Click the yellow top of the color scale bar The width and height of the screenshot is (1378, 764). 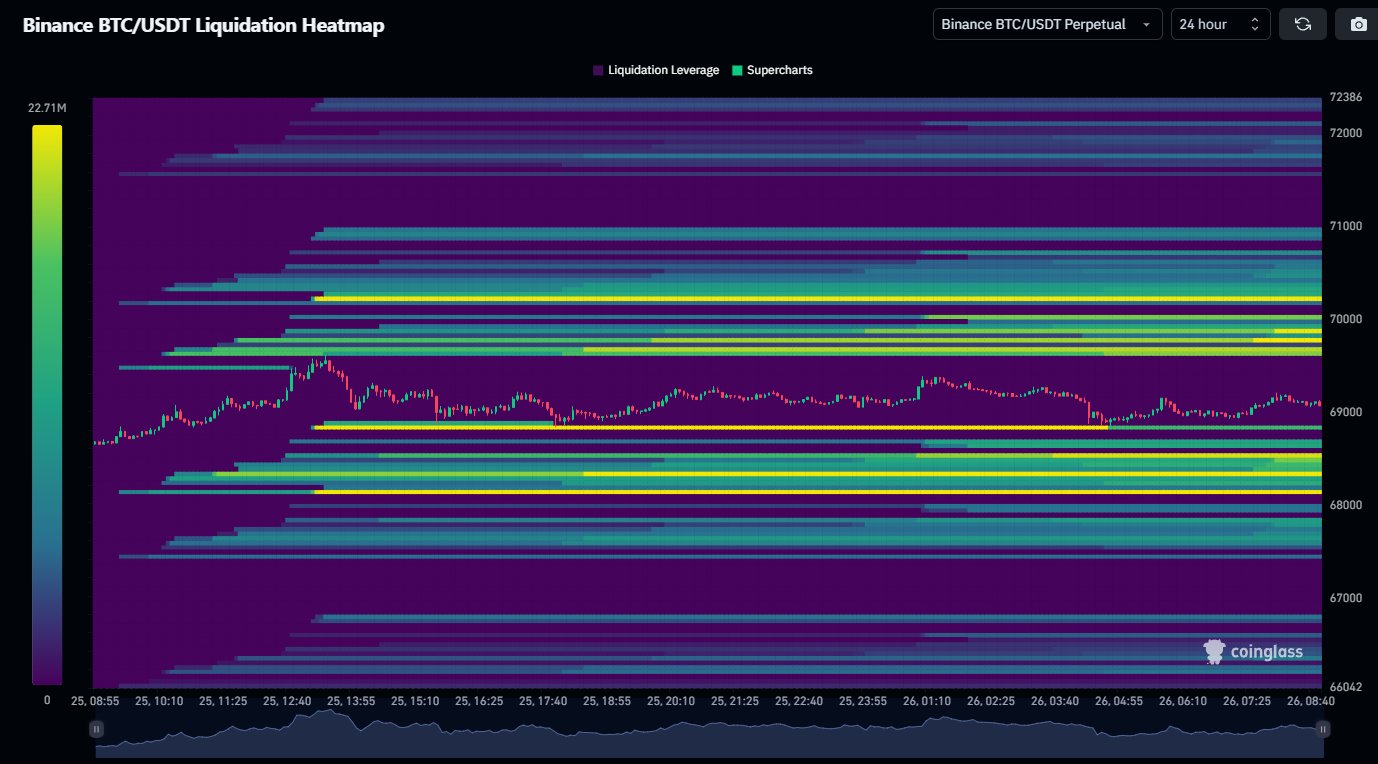47,132
